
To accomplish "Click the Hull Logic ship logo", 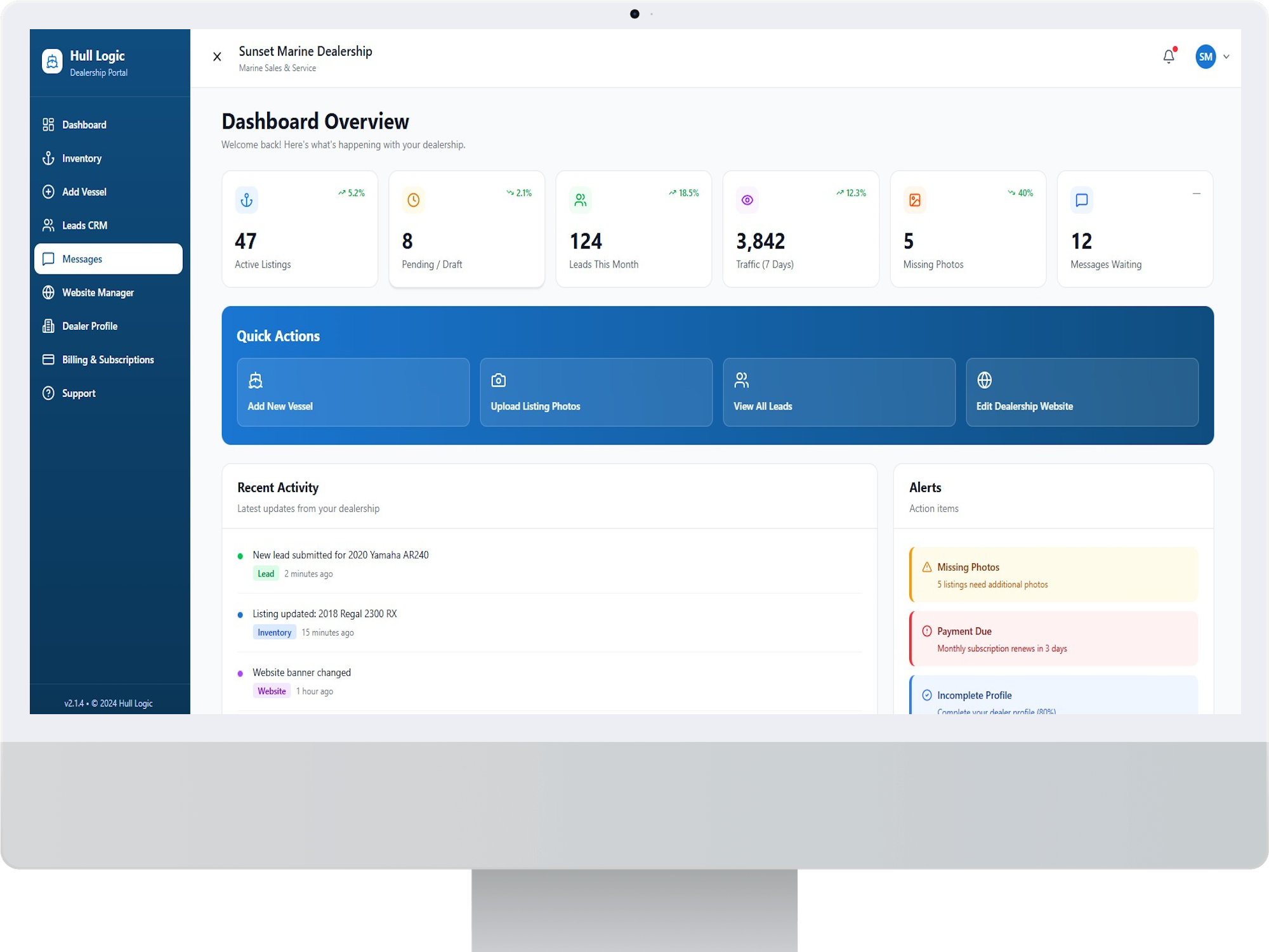I will (x=53, y=62).
